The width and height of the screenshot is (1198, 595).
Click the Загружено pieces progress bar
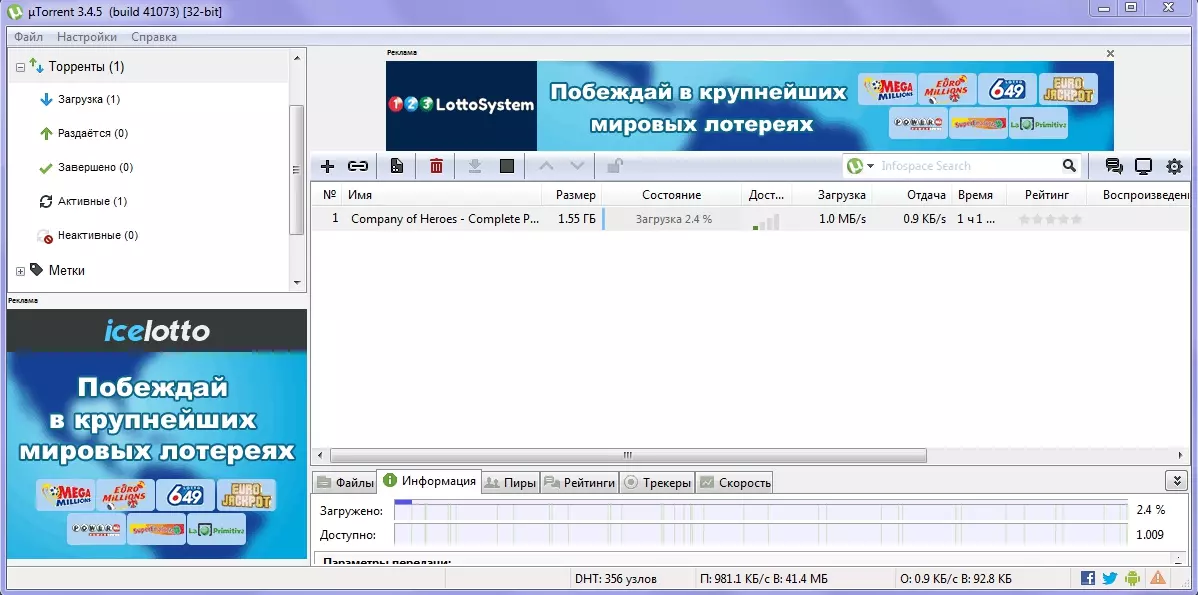[761, 510]
